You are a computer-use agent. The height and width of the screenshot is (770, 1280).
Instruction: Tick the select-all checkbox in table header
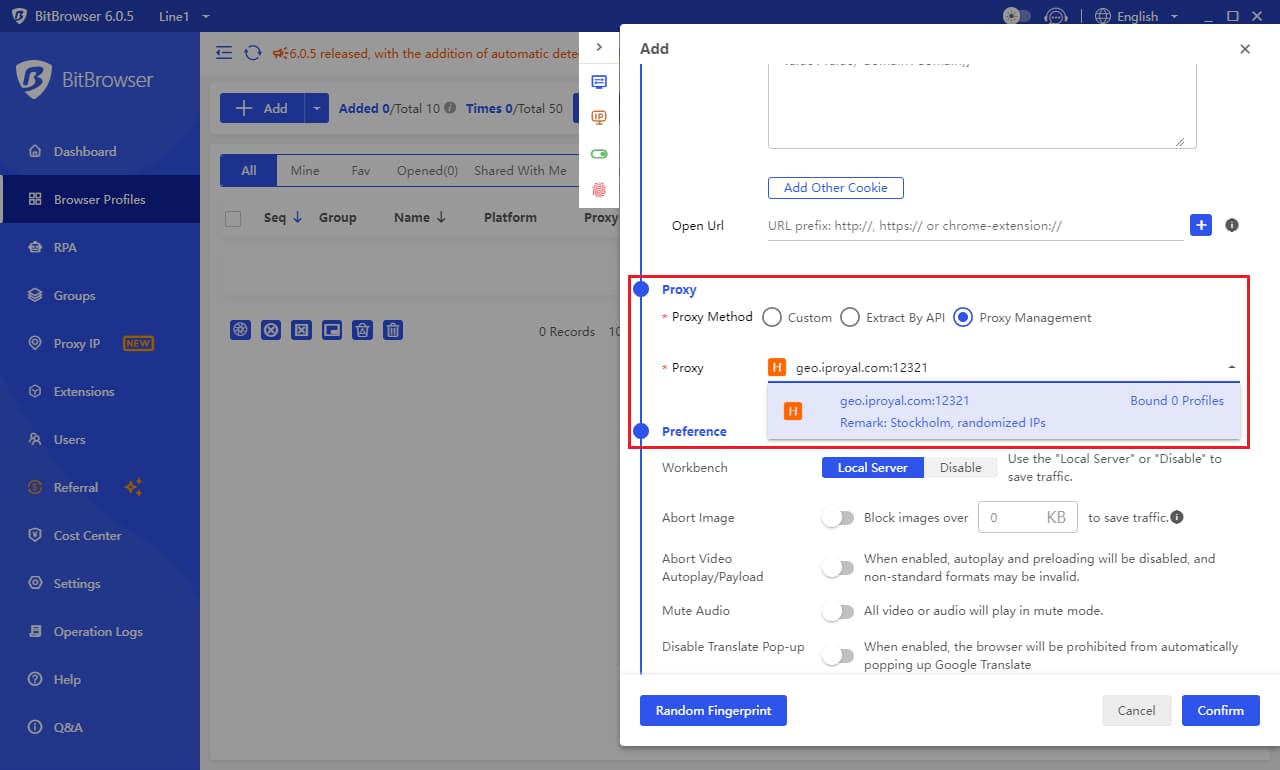click(233, 219)
